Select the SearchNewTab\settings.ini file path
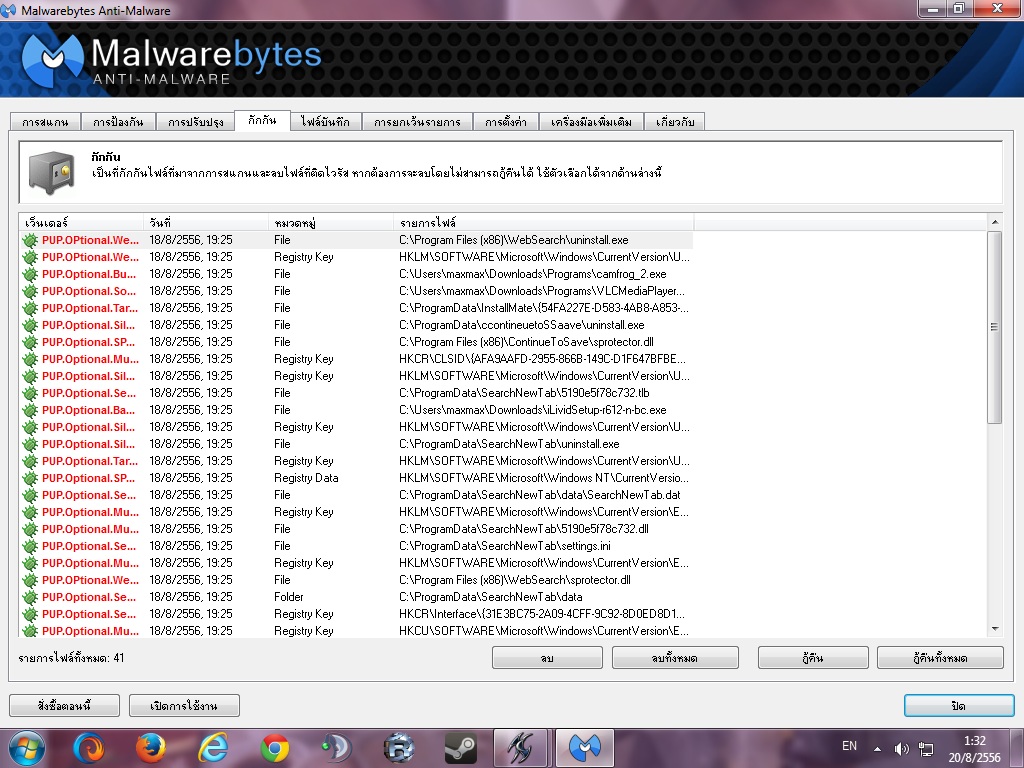This screenshot has height=768, width=1024. pyautogui.click(x=505, y=546)
